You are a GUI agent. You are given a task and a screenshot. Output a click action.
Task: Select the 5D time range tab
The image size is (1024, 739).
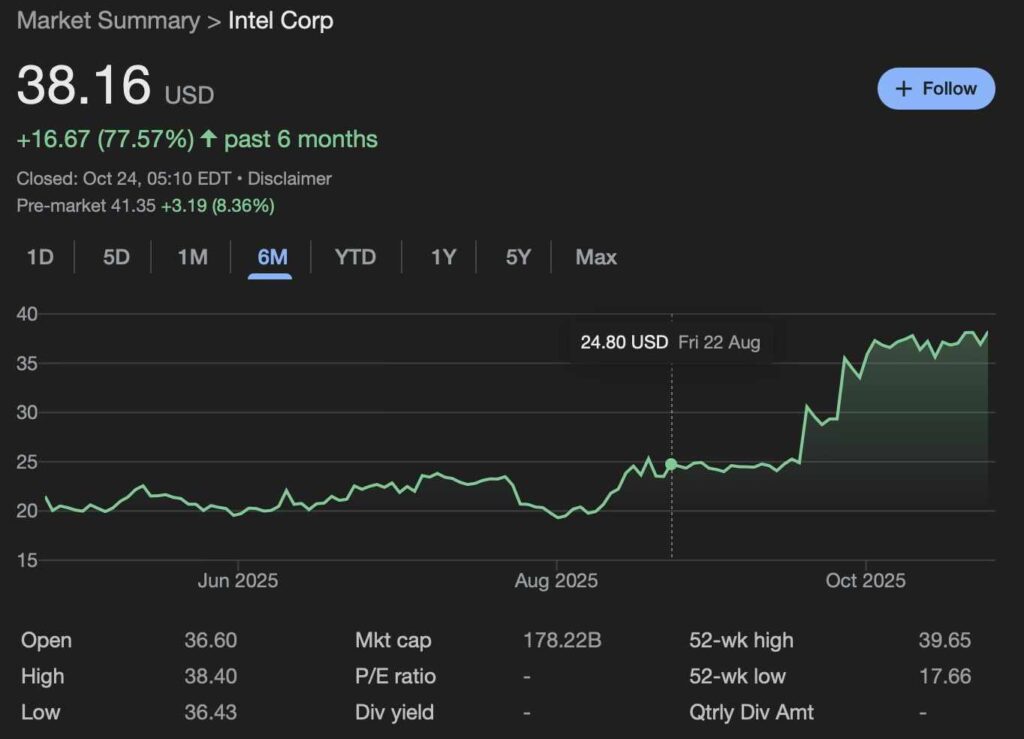point(116,257)
